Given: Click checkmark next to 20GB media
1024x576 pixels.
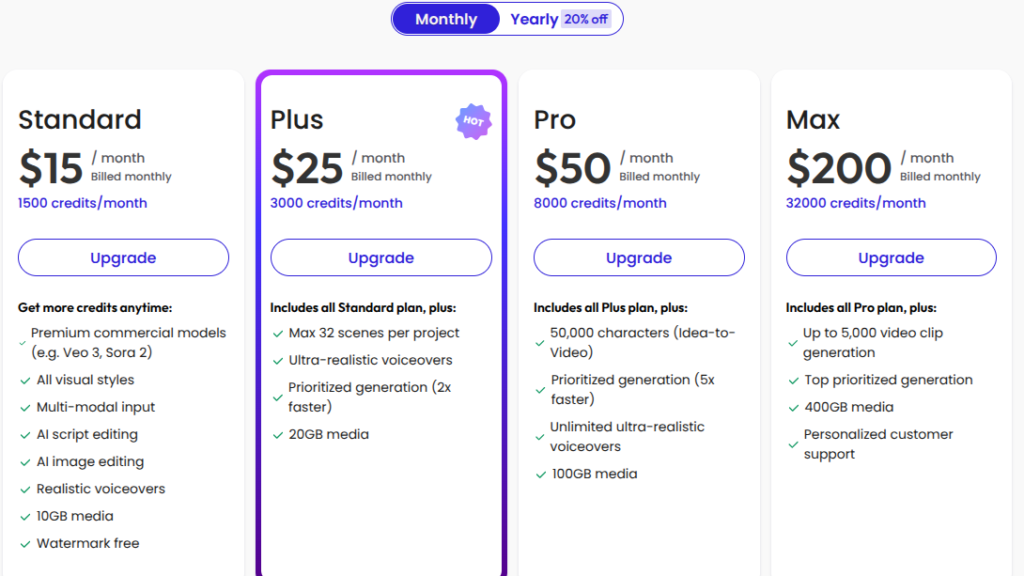Looking at the screenshot, I should 278,435.
